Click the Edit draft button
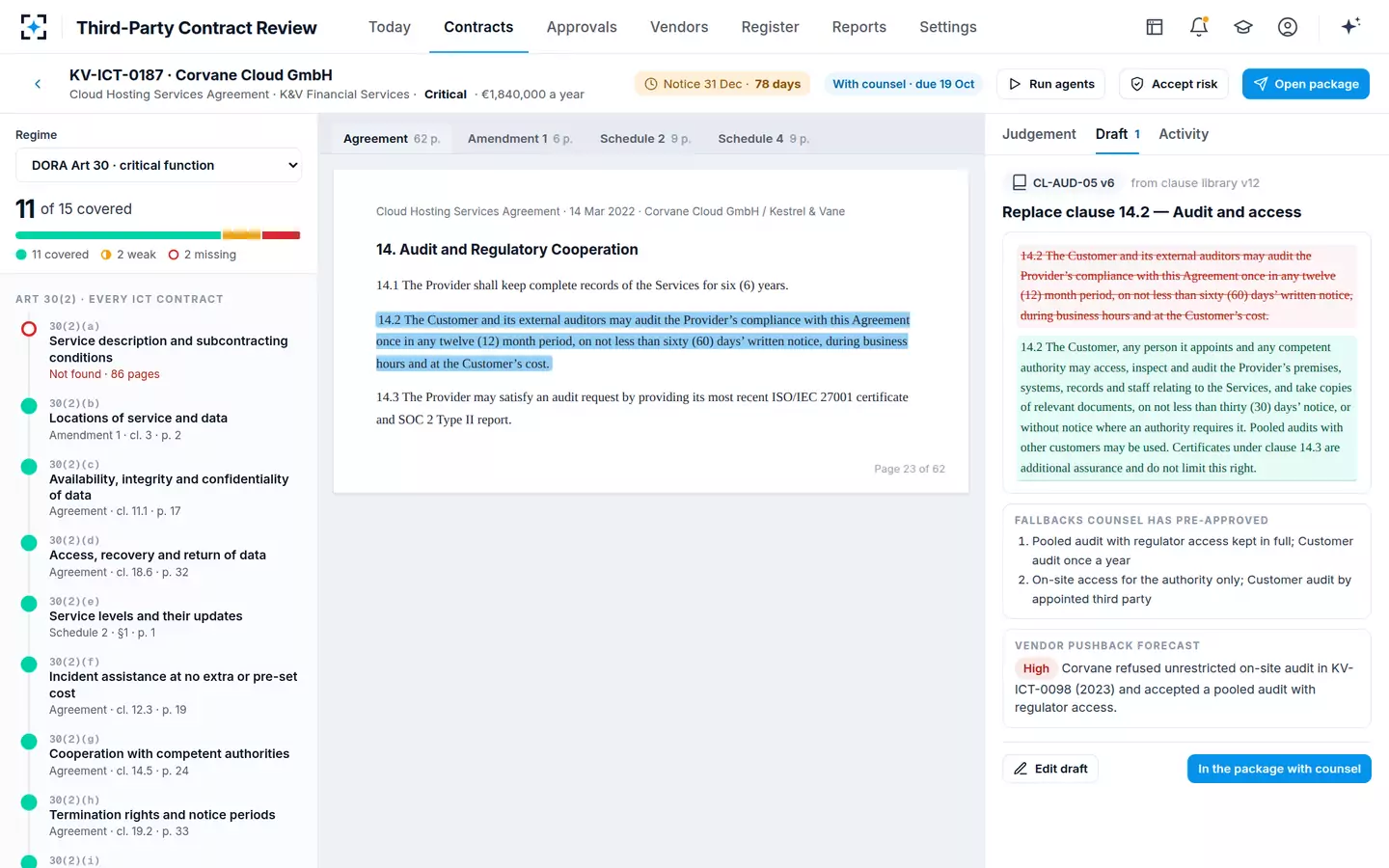 (1050, 769)
